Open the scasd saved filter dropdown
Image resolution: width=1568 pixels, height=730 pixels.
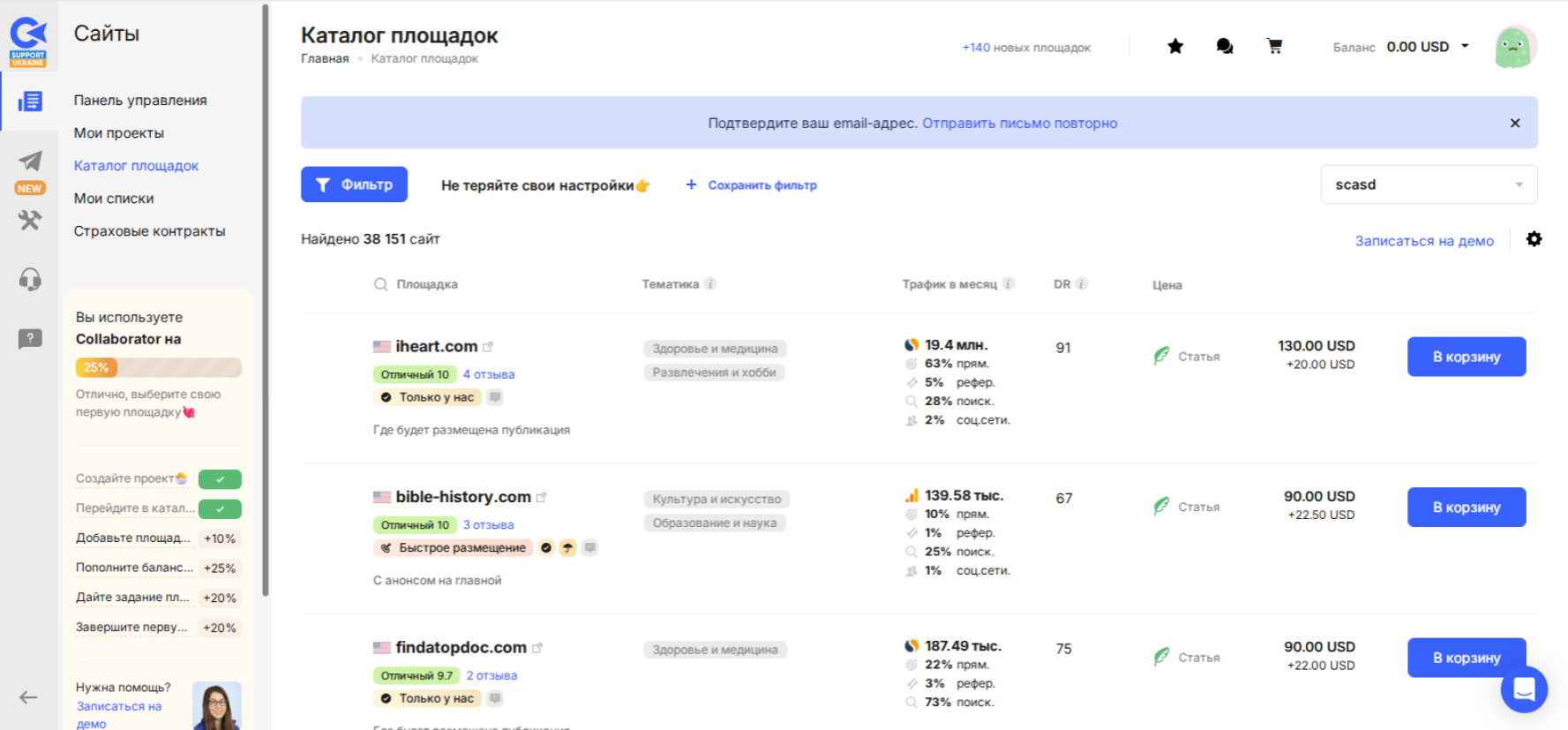[x=1429, y=184]
